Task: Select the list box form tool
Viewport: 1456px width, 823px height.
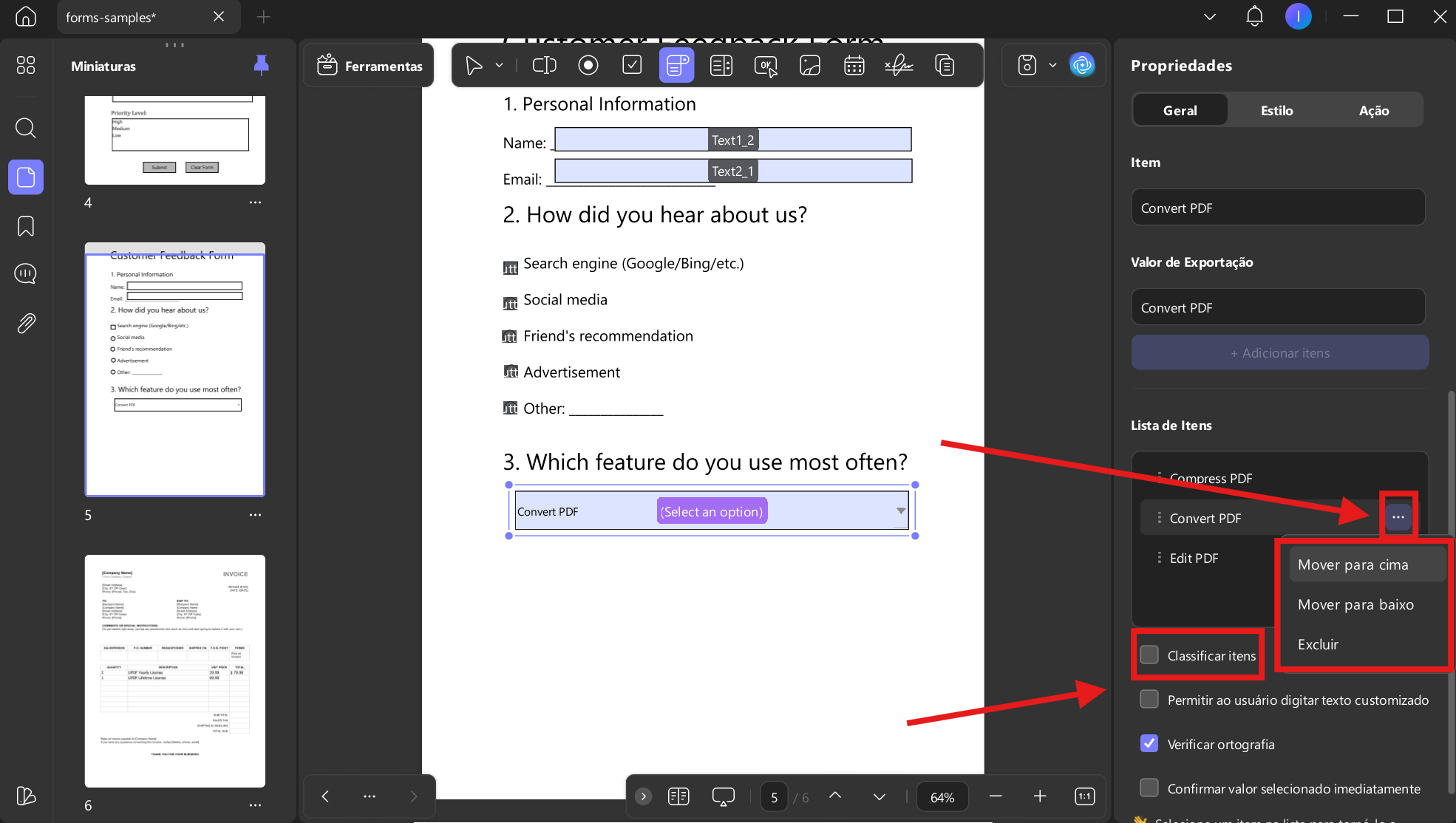Action: coord(721,66)
